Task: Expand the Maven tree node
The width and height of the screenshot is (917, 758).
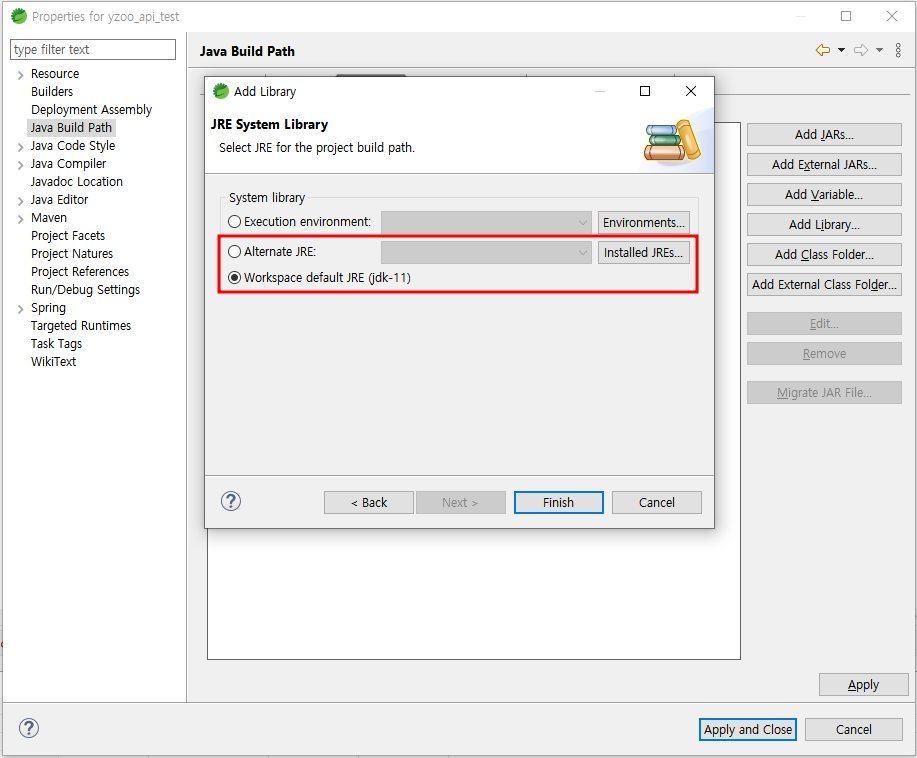Action: click(20, 219)
